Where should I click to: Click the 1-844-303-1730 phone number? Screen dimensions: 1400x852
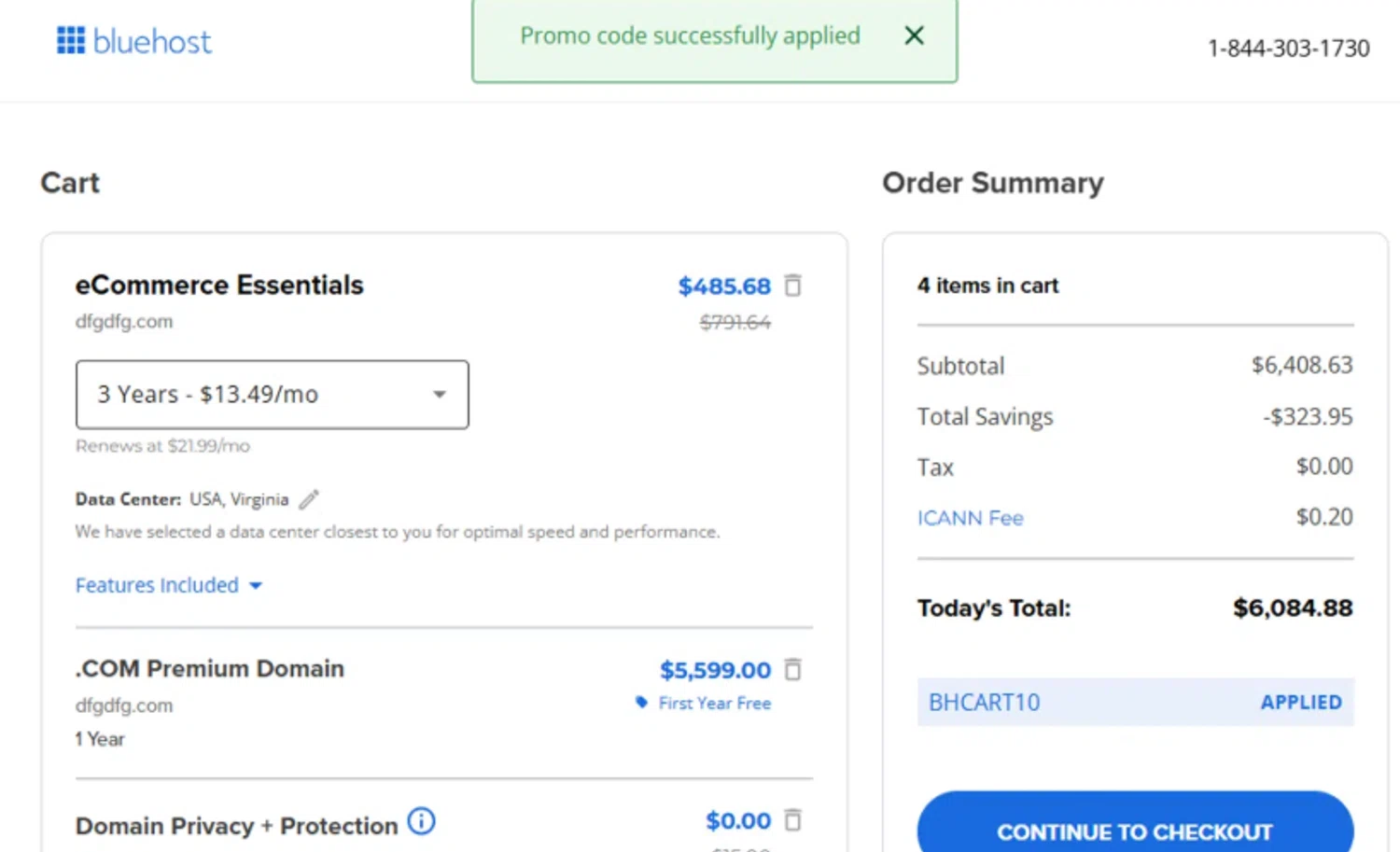coord(1288,49)
